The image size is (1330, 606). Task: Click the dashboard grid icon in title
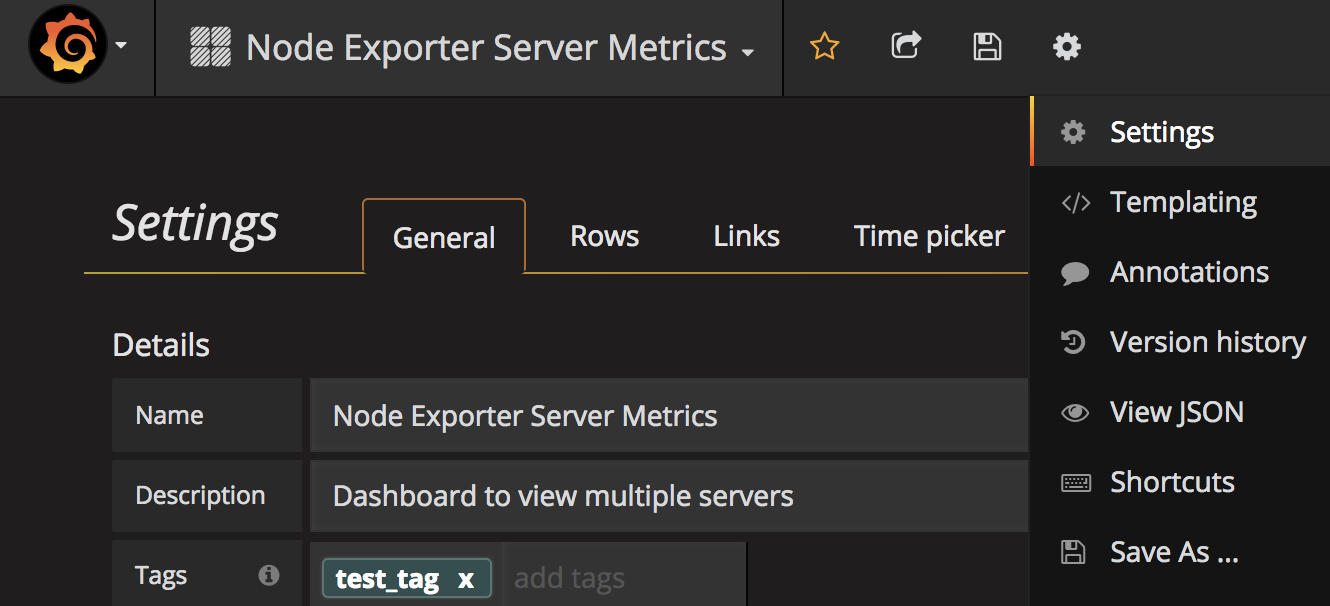pyautogui.click(x=210, y=47)
